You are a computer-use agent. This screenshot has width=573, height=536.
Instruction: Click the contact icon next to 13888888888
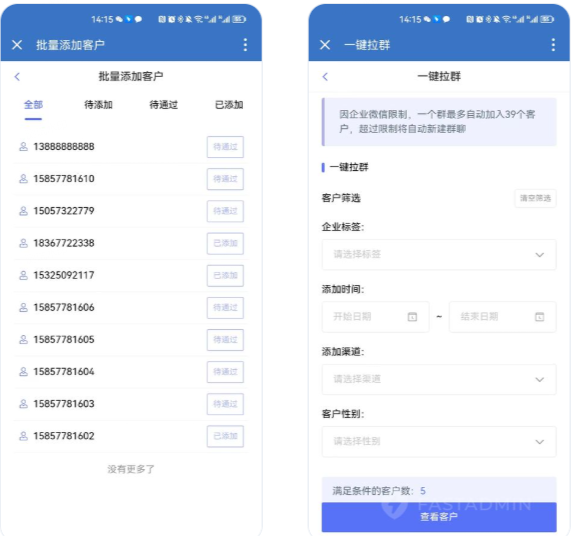point(23,147)
